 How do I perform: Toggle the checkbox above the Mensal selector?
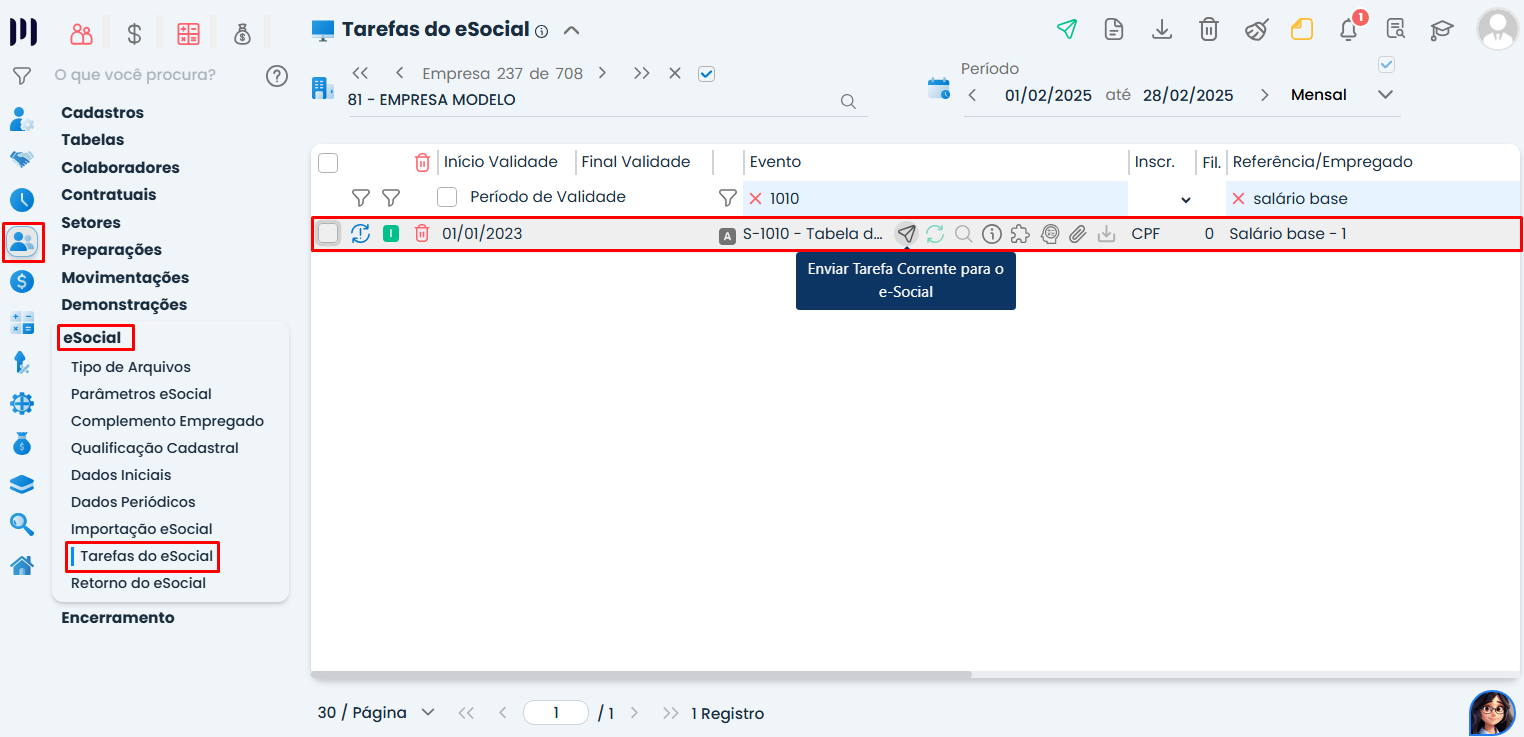click(x=1386, y=65)
